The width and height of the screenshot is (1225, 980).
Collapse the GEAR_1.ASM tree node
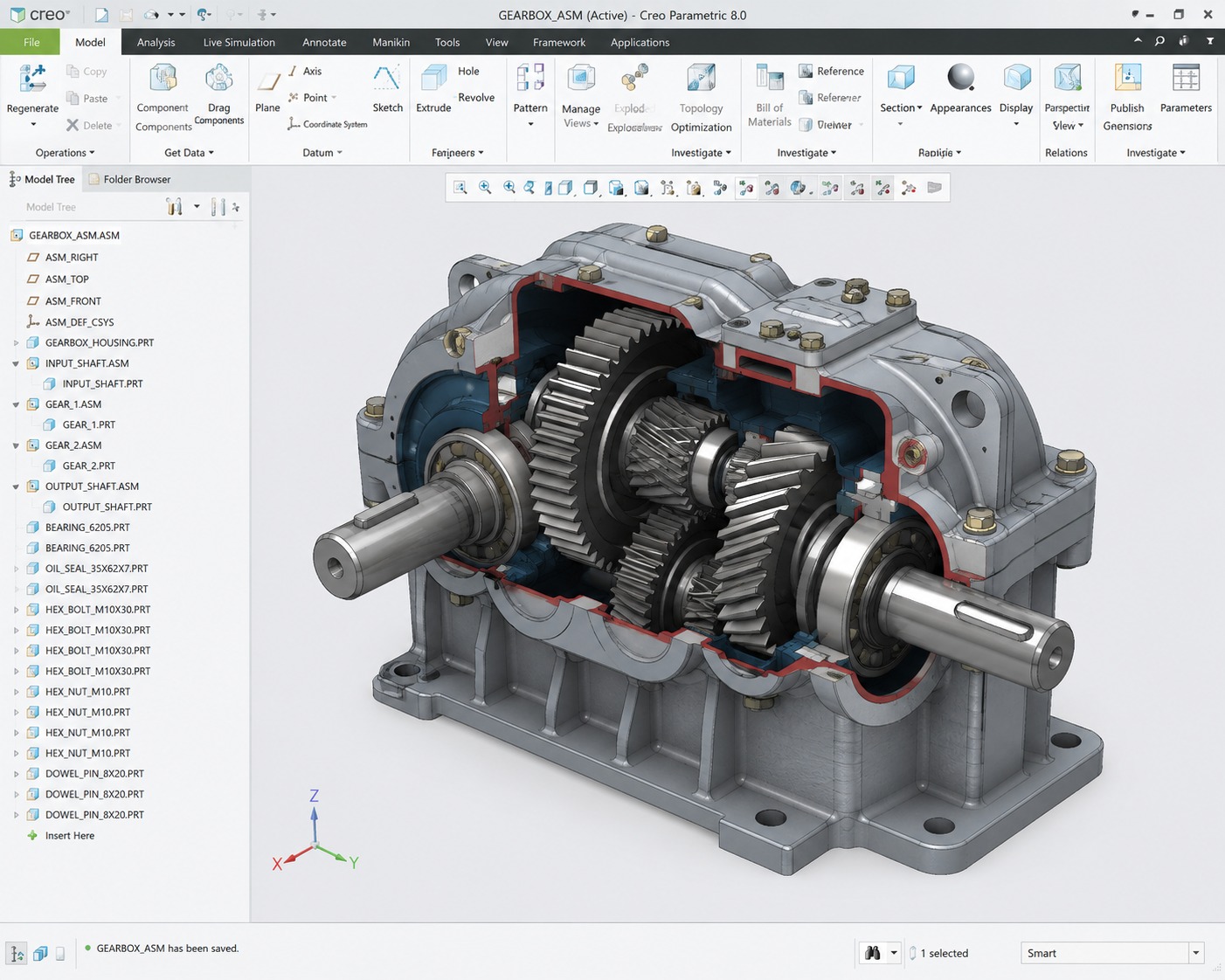pyautogui.click(x=16, y=404)
